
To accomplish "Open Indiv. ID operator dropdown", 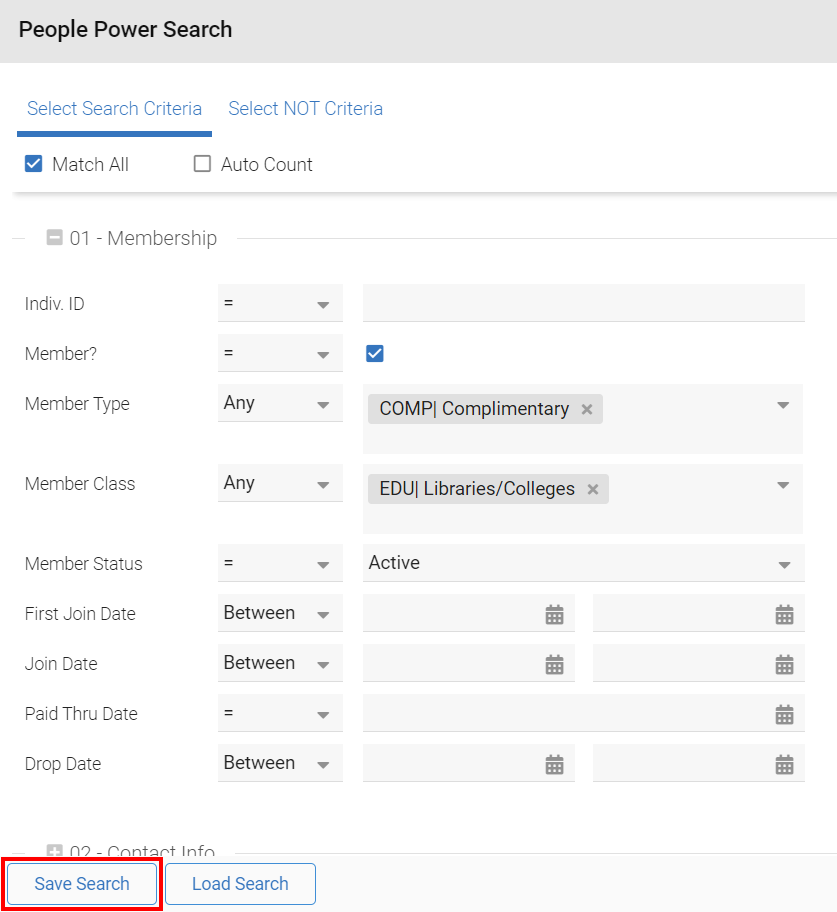I will tap(280, 303).
